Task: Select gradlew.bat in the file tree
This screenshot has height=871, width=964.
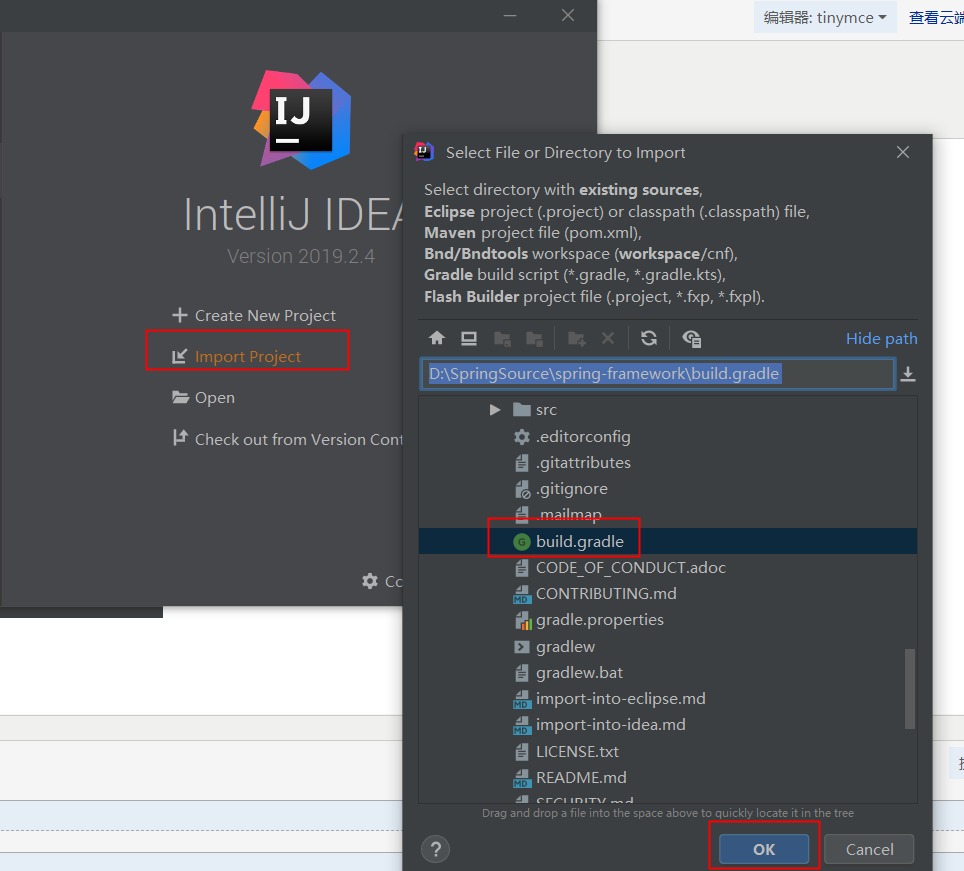Action: coord(579,673)
